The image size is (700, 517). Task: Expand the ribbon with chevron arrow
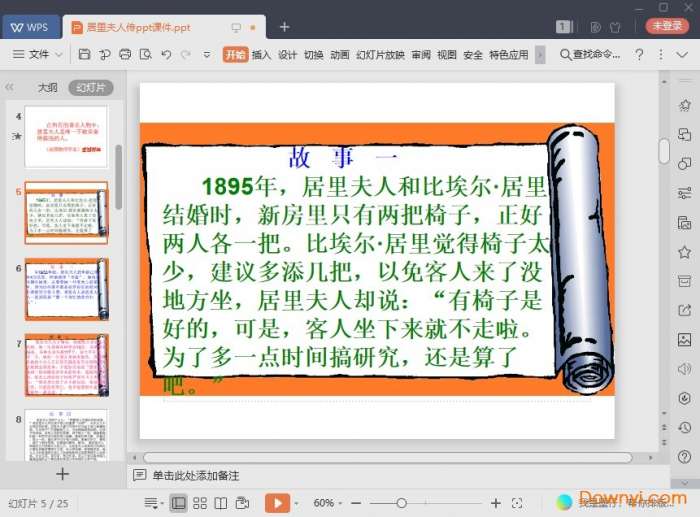pos(682,54)
